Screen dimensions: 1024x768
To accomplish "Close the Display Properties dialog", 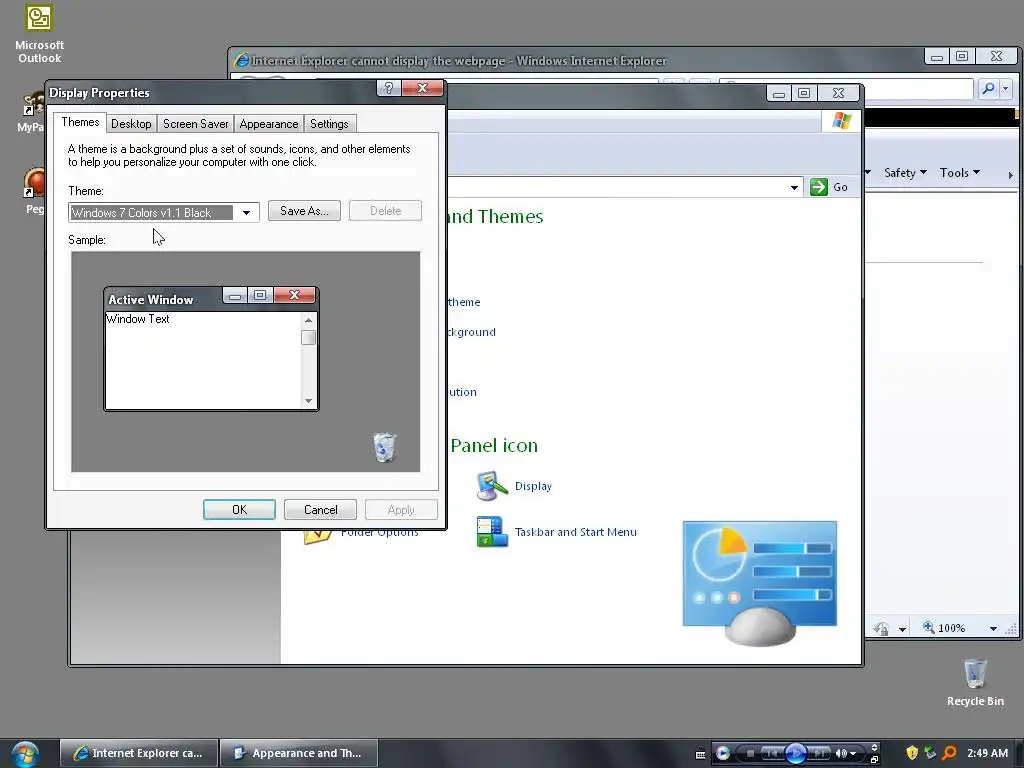I will [423, 88].
